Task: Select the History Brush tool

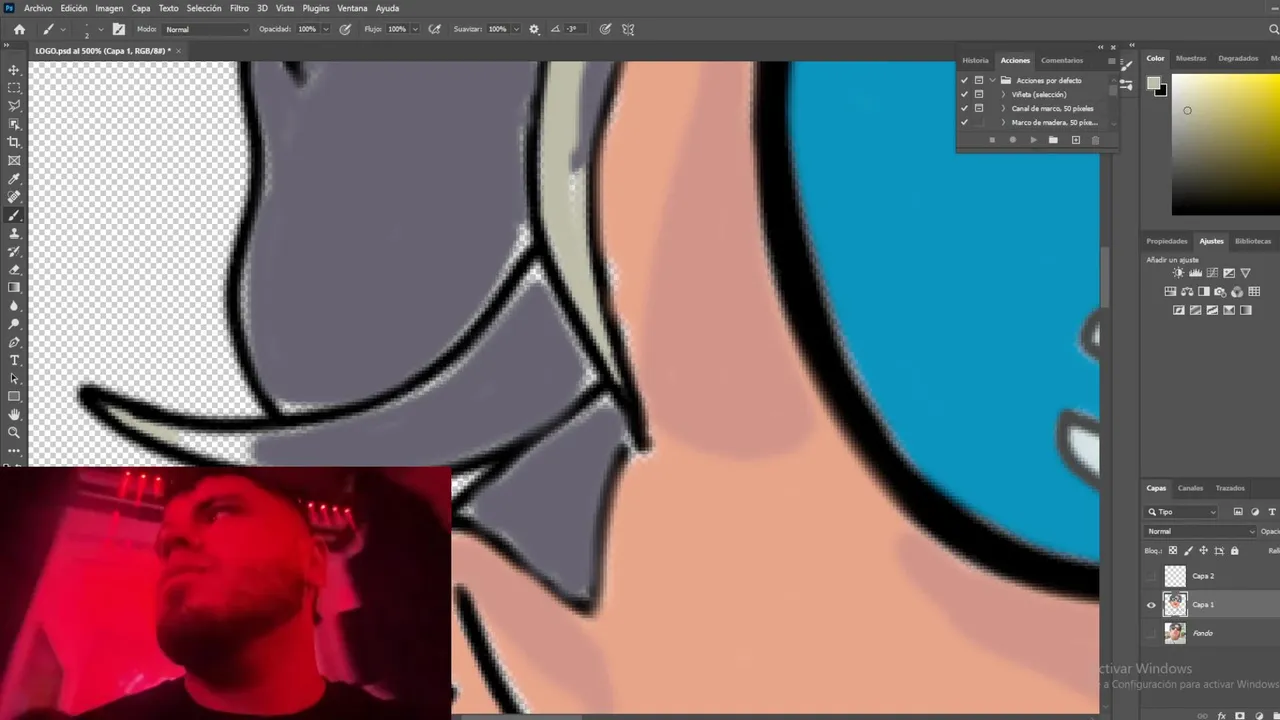Action: point(14,251)
